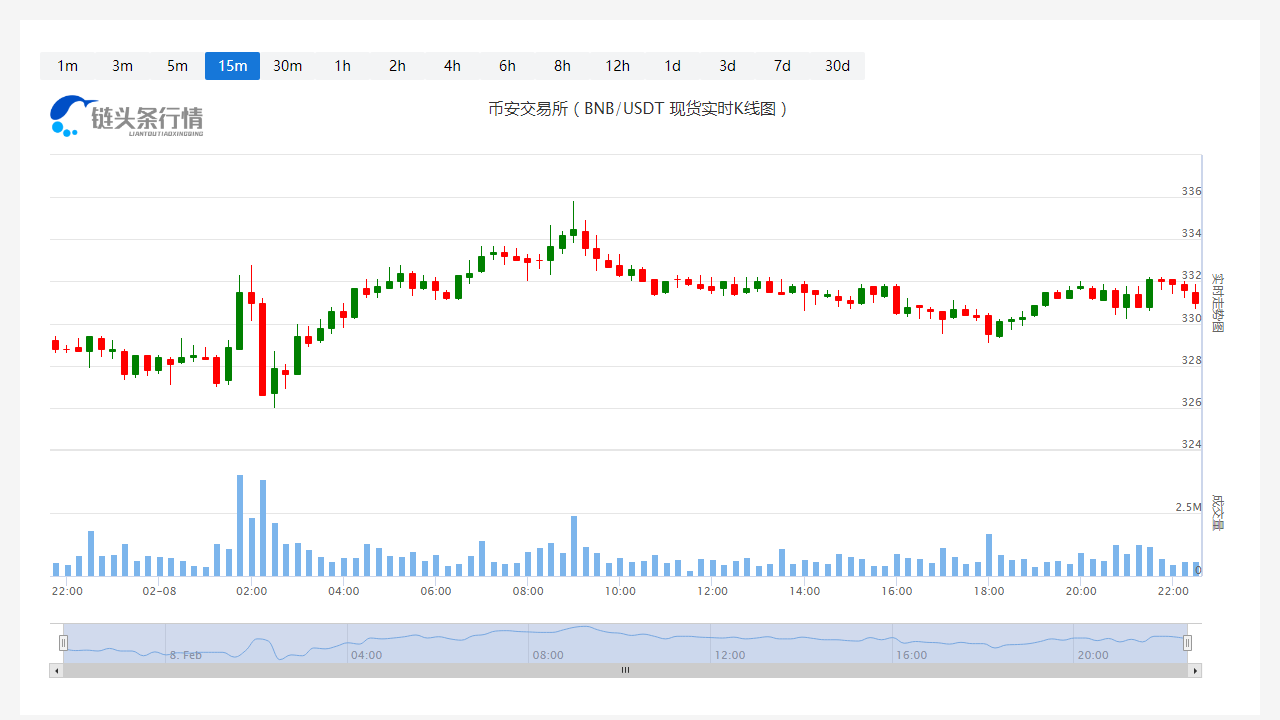Screen dimensions: 1280x720
Task: Select the 3m interval tab
Action: (x=122, y=66)
